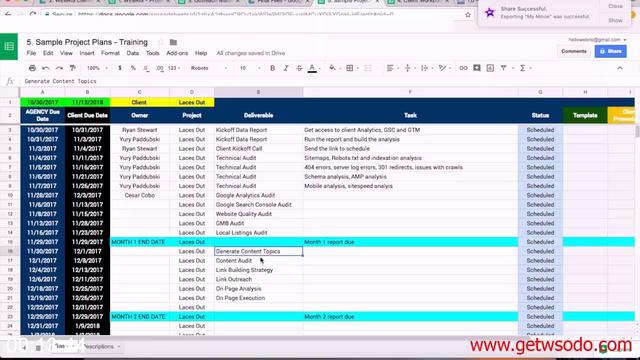Click Show in the Share Successful notification
Viewport: 640px width, 360px height.
coord(615,20)
